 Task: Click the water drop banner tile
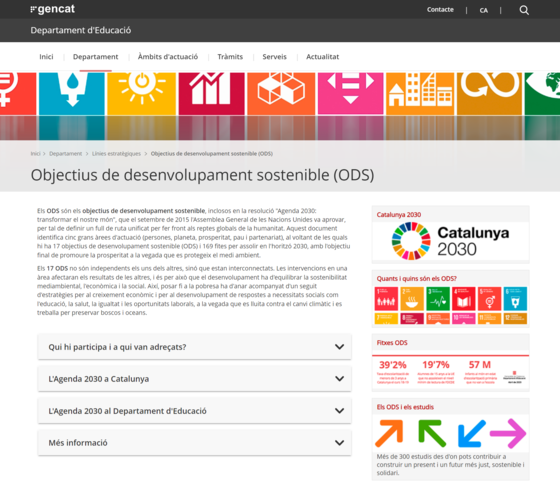click(x=72, y=94)
